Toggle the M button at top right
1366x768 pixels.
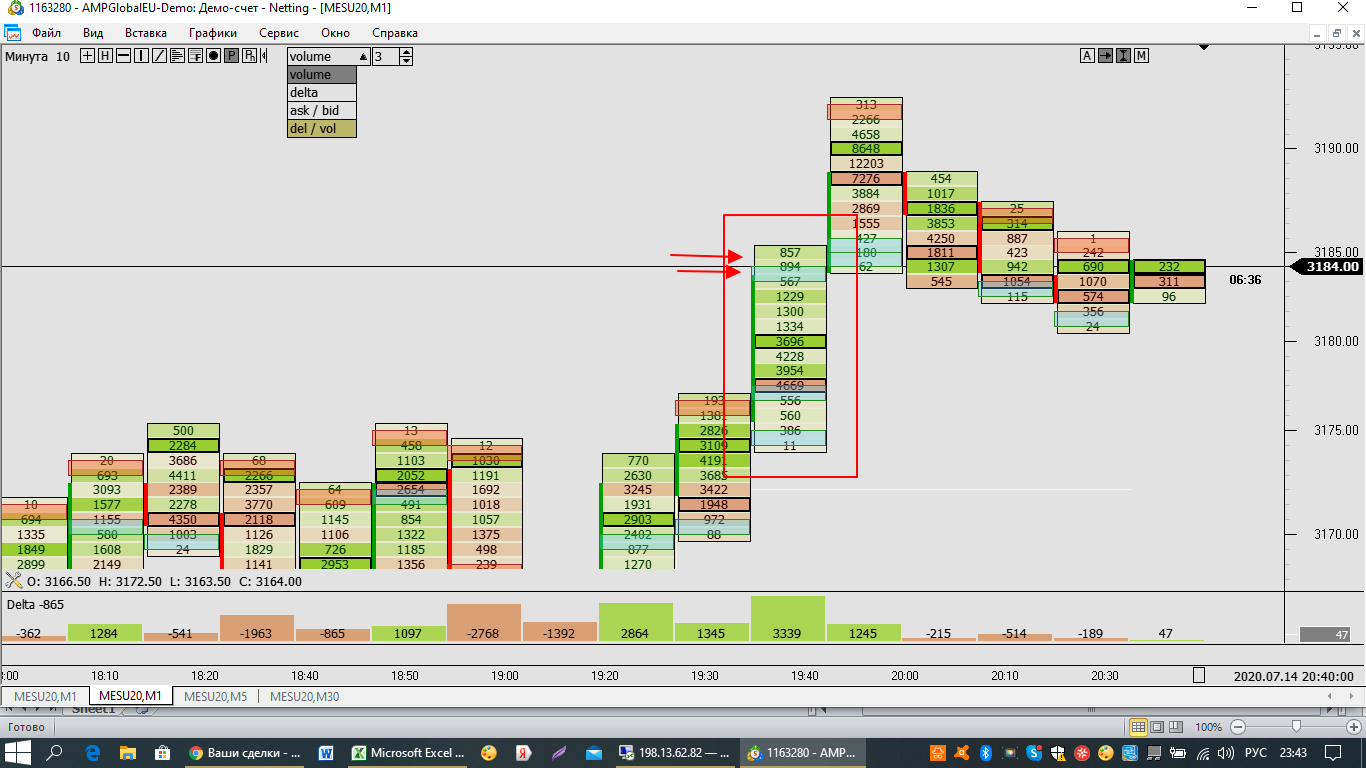click(1141, 56)
